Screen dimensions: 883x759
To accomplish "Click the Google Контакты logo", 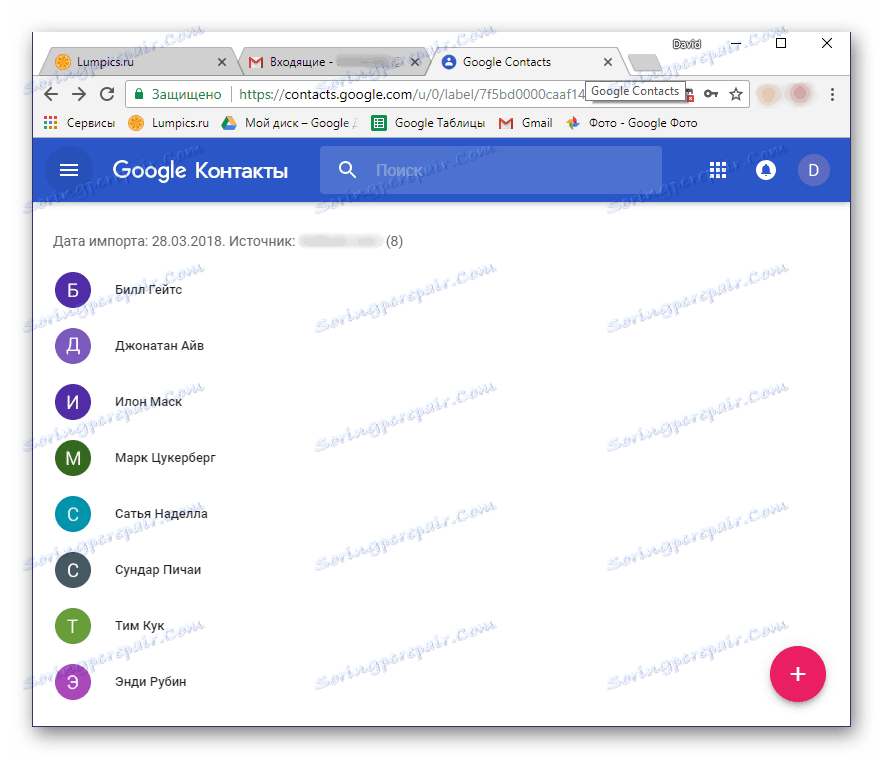I will [x=200, y=170].
